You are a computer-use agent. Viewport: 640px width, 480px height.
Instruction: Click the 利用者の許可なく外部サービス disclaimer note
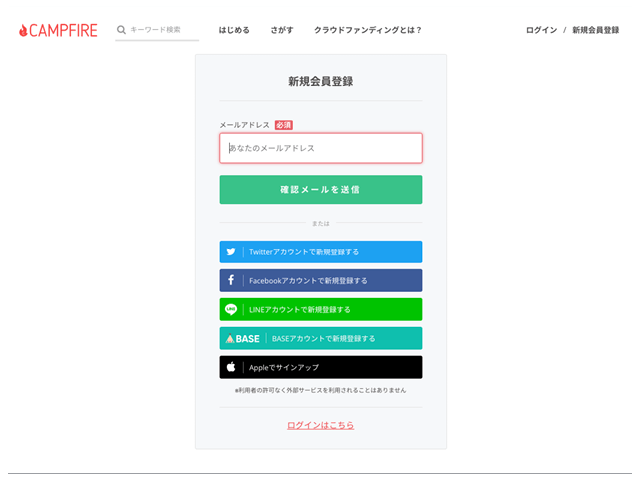click(x=320, y=390)
